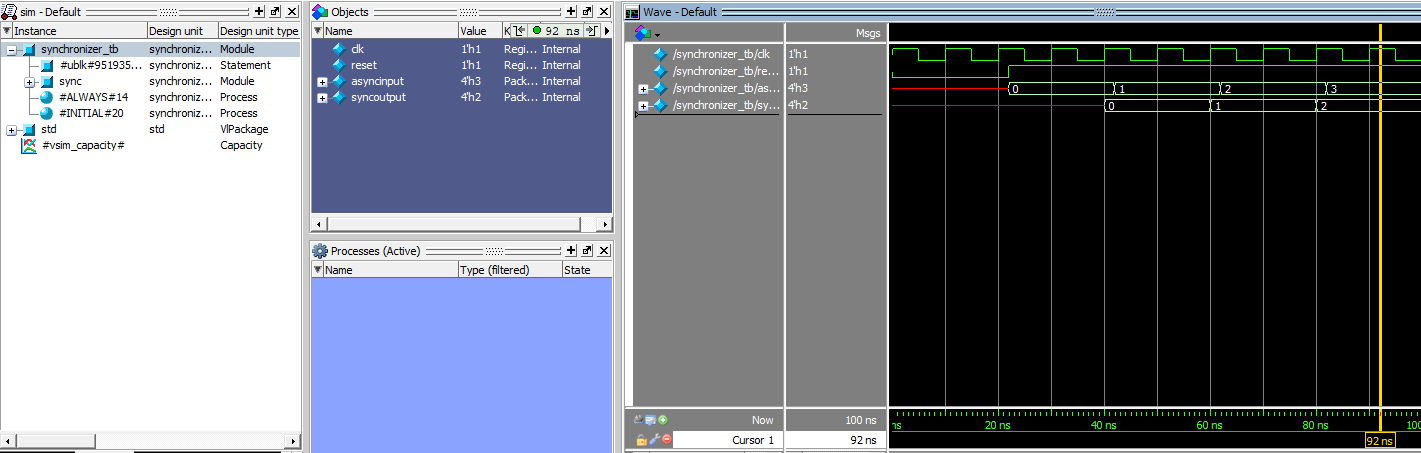Screen dimensions: 1421x453
Task: Toggle the waveform grid and timeline icon
Action: click(x=651, y=420)
